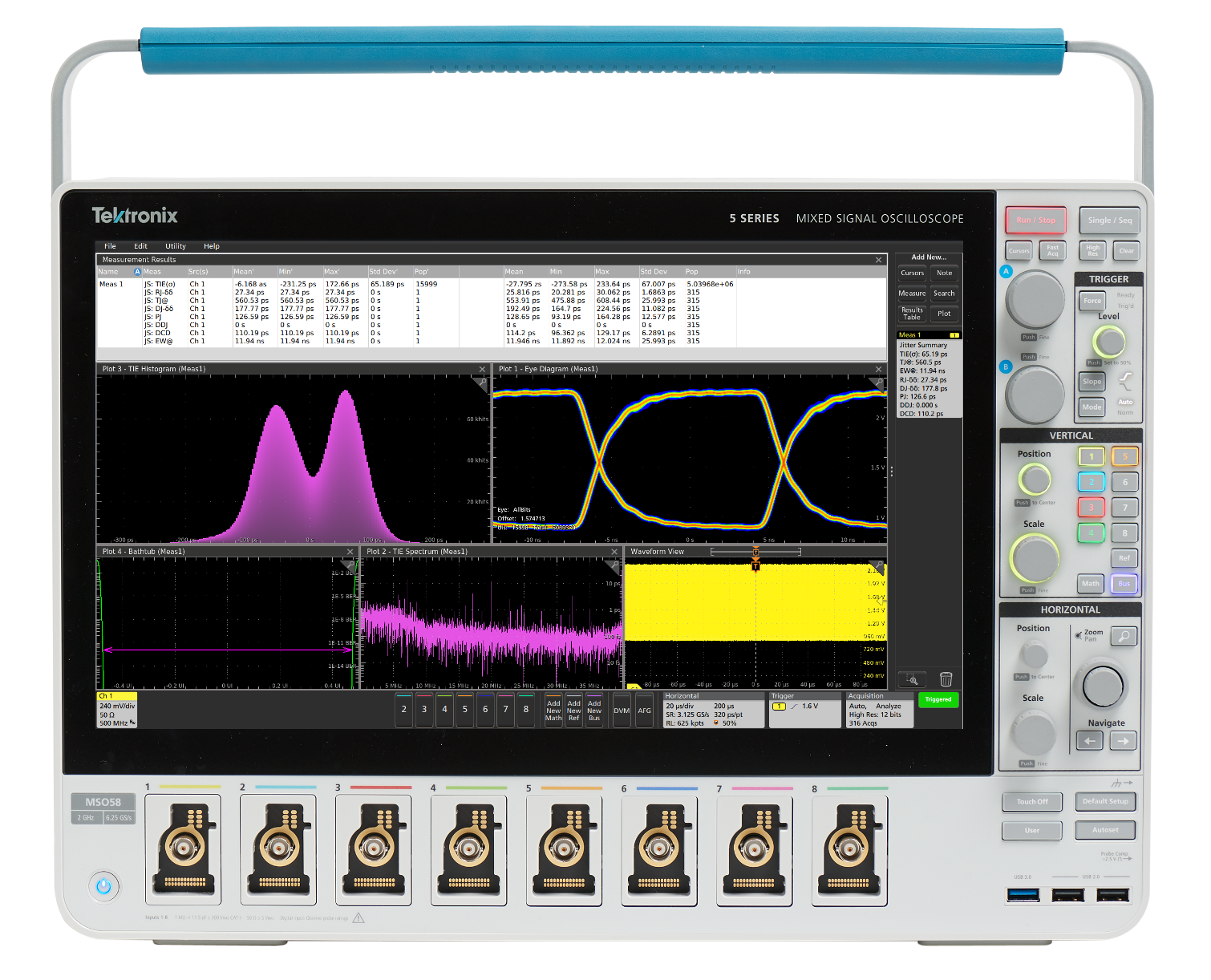Push the front-panel Cursors button
Image resolution: width=1211 pixels, height=980 pixels.
click(1019, 251)
